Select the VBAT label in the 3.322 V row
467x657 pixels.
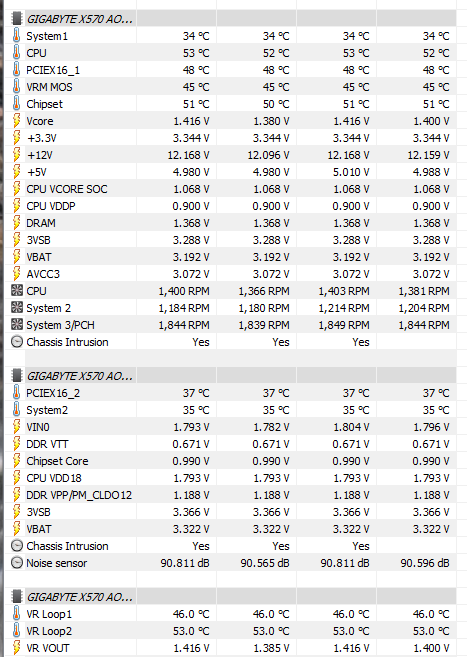point(39,529)
